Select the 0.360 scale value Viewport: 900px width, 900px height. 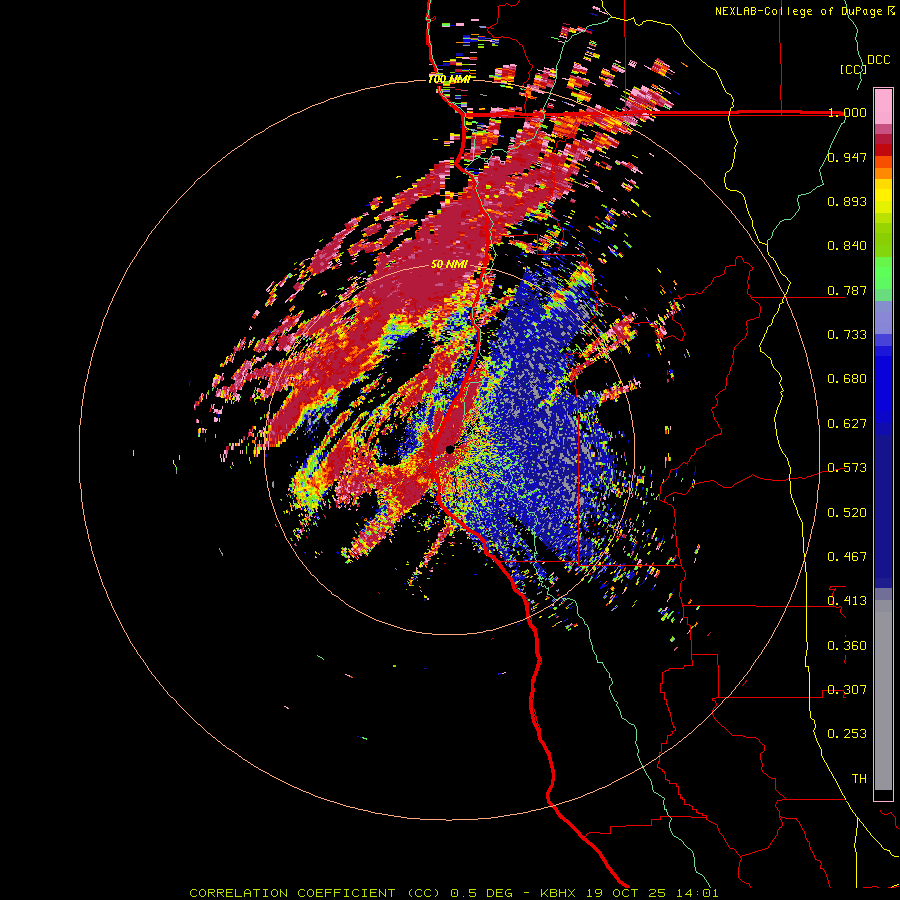pos(847,646)
